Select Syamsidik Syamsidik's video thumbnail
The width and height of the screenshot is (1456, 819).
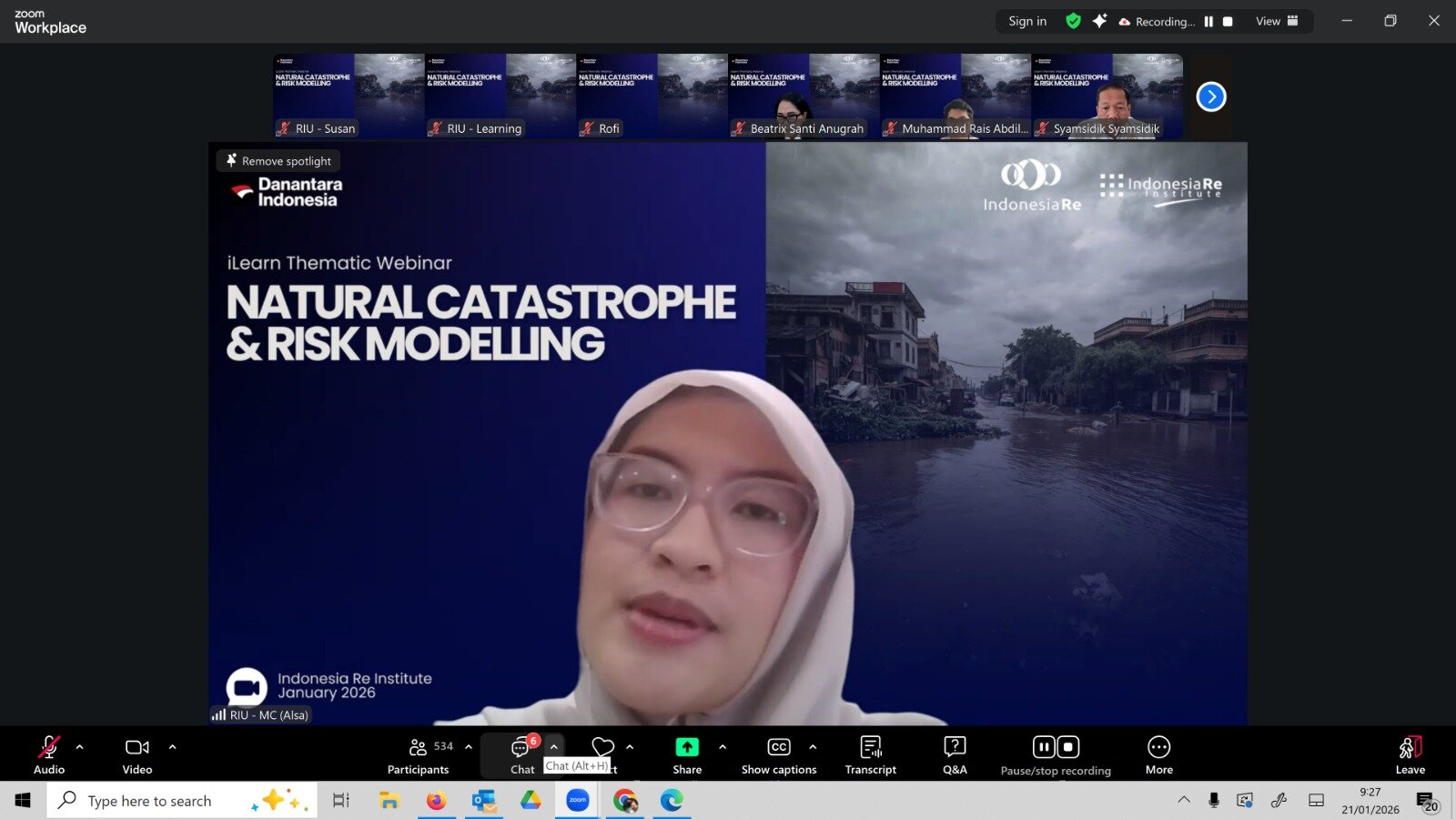[1107, 96]
